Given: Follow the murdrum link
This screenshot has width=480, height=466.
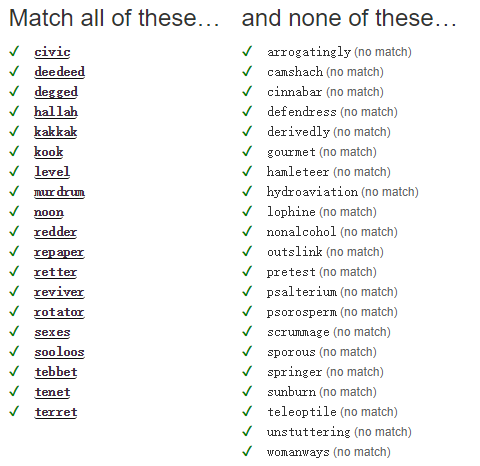Looking at the screenshot, I should 59,192.
